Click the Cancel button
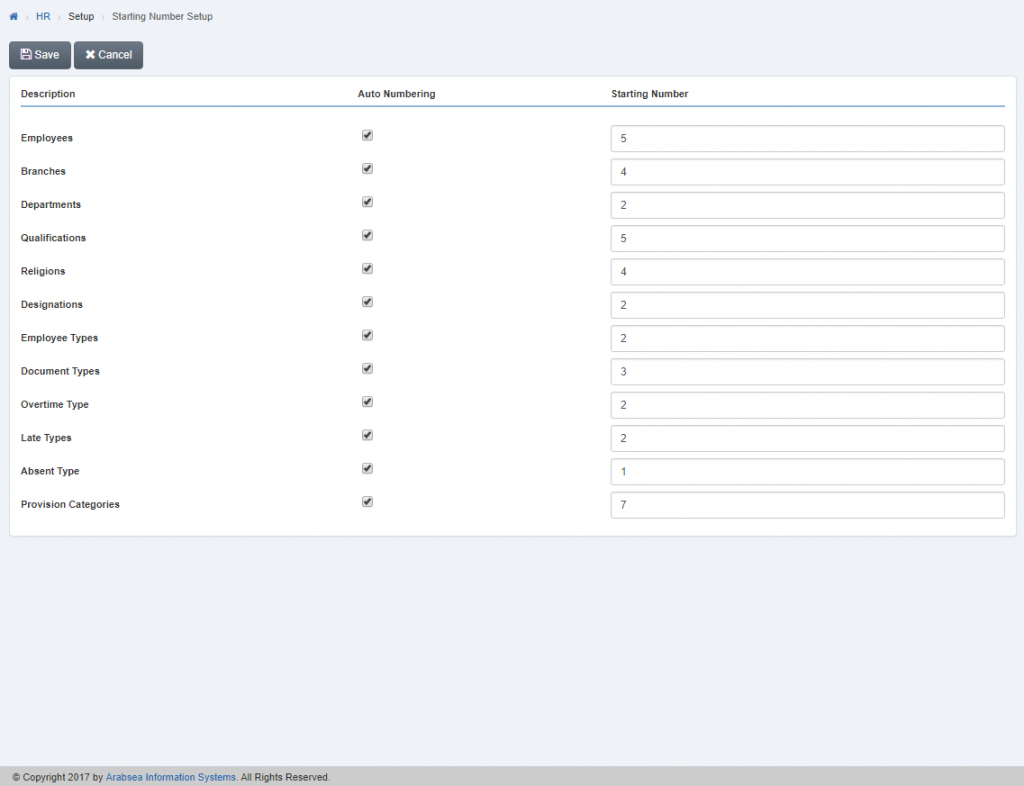The height and width of the screenshot is (786, 1024). [x=108, y=55]
